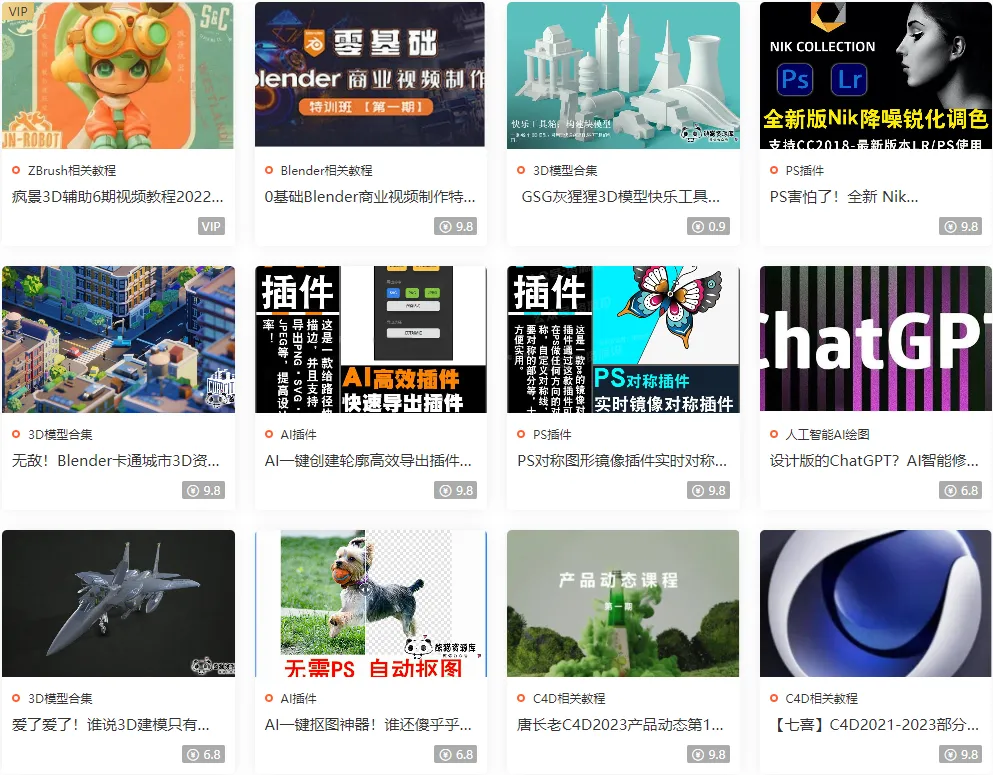Open the JN-Robot ZBrush tutorial thumbnail

point(118,75)
